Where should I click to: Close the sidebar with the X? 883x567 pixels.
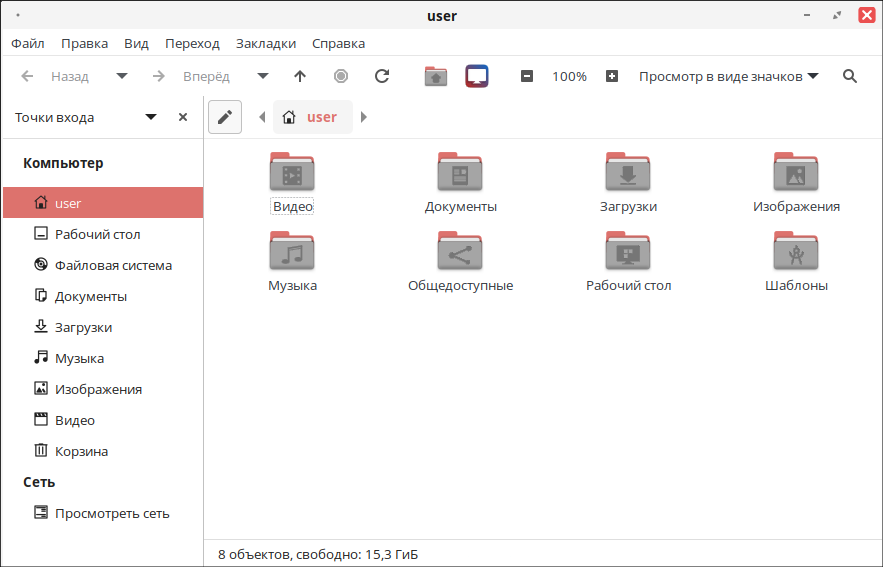pyautogui.click(x=183, y=117)
